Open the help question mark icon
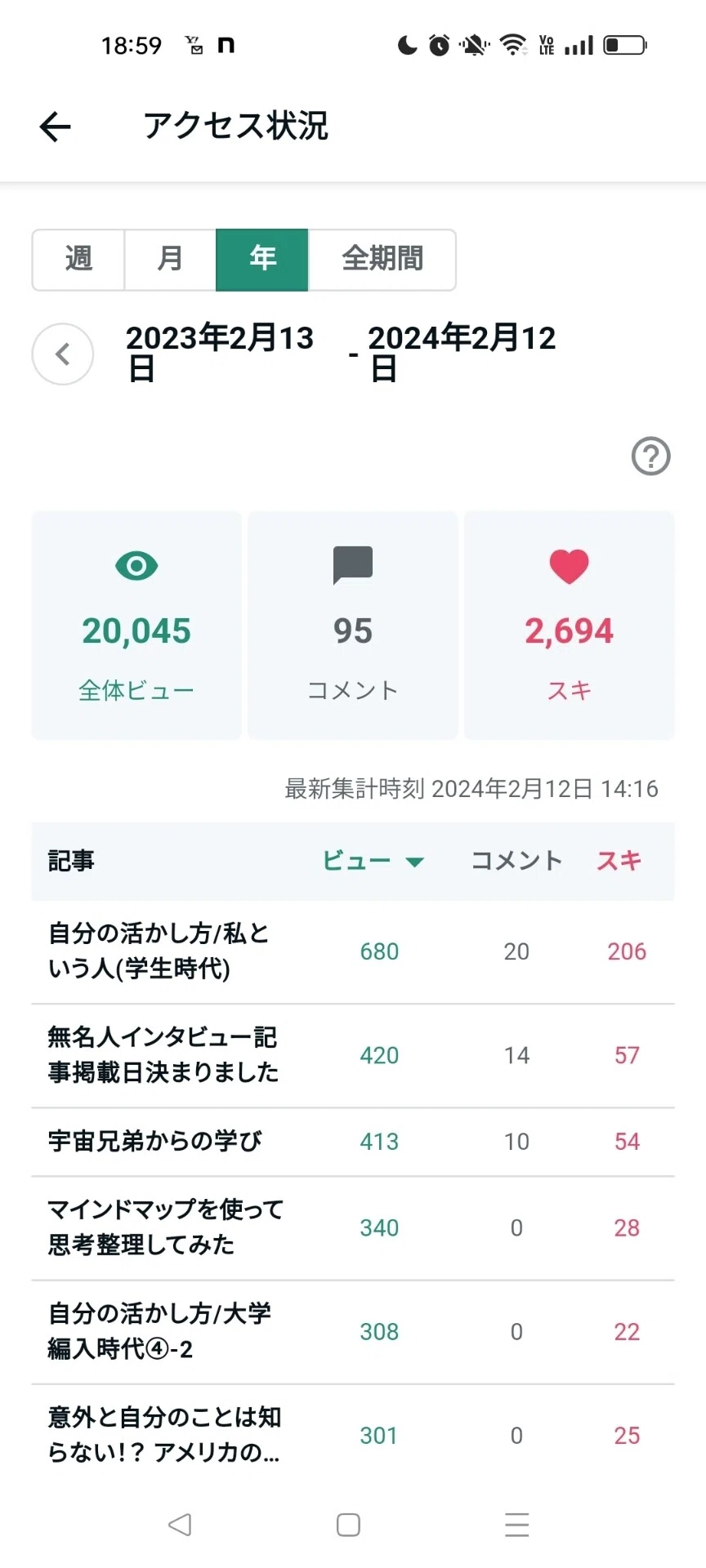This screenshot has height=1568, width=706. tap(651, 457)
